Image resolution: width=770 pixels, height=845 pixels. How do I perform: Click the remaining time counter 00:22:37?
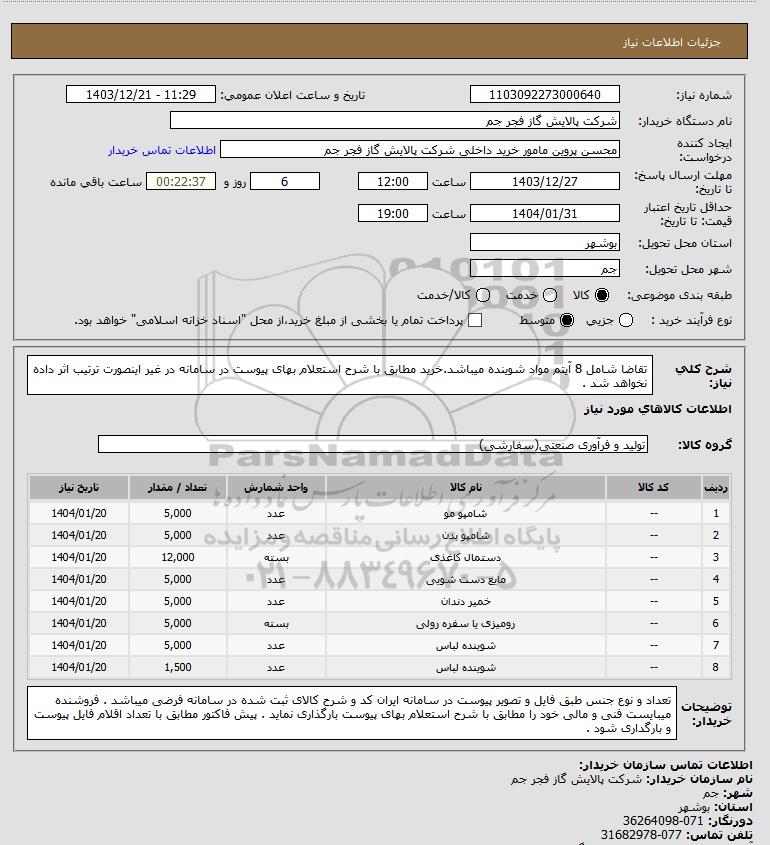tap(181, 181)
